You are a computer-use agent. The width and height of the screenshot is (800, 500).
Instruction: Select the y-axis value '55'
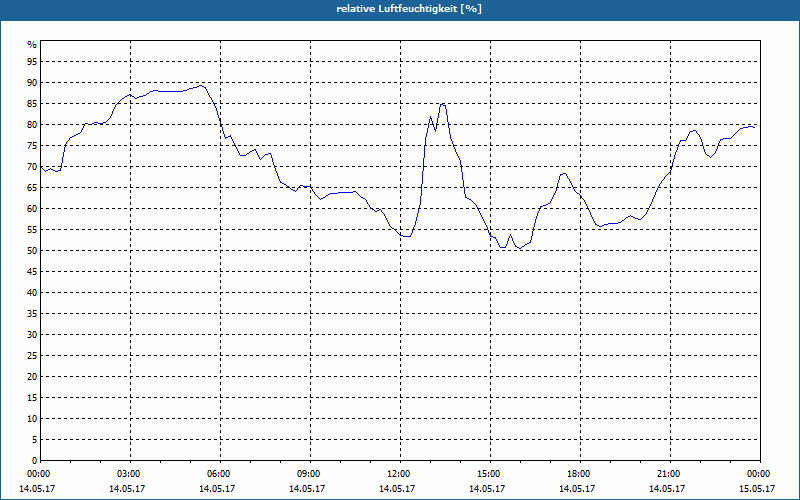(x=32, y=230)
